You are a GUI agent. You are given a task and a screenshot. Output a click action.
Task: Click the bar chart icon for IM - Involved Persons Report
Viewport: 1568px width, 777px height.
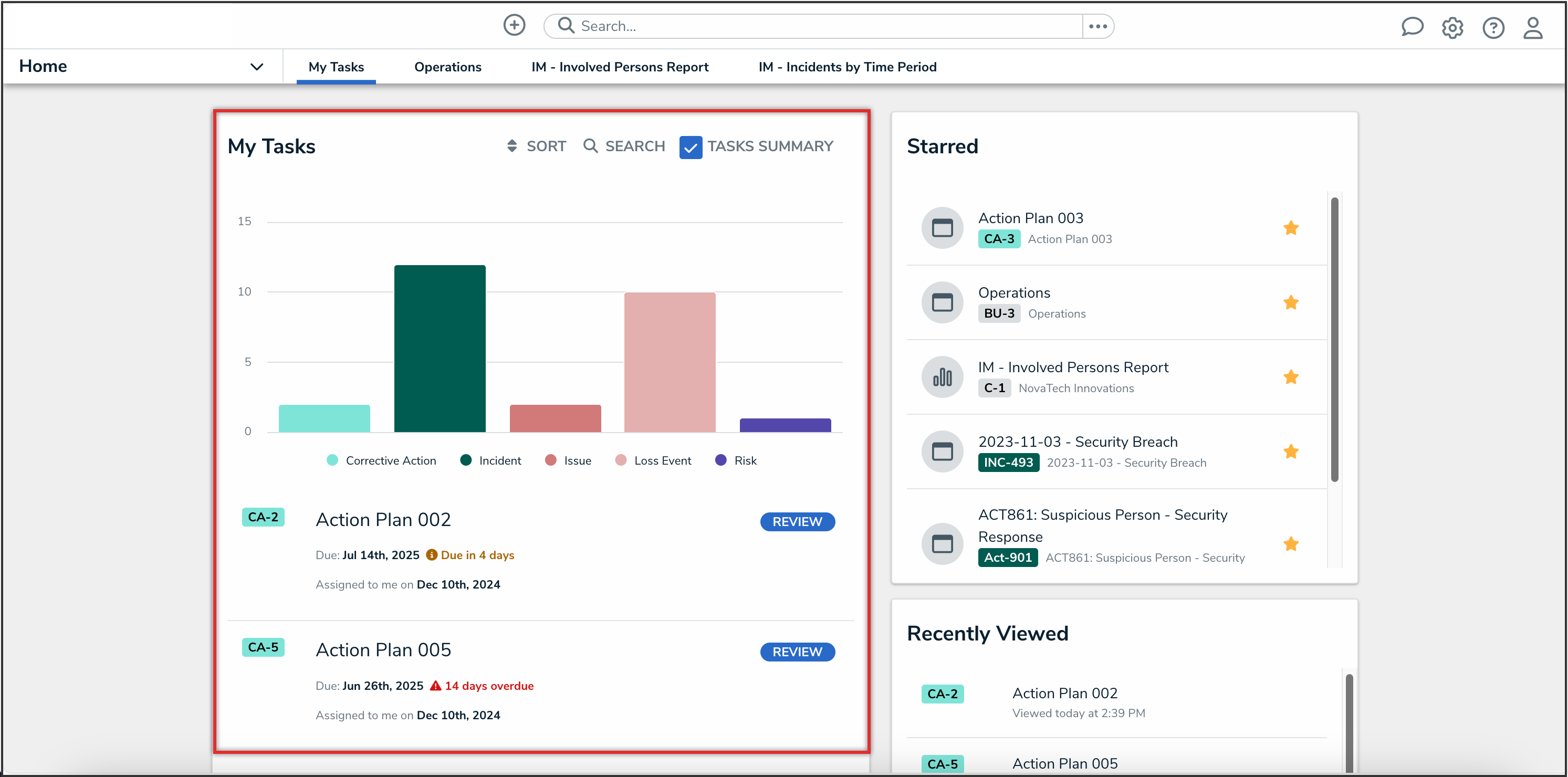pyautogui.click(x=942, y=377)
